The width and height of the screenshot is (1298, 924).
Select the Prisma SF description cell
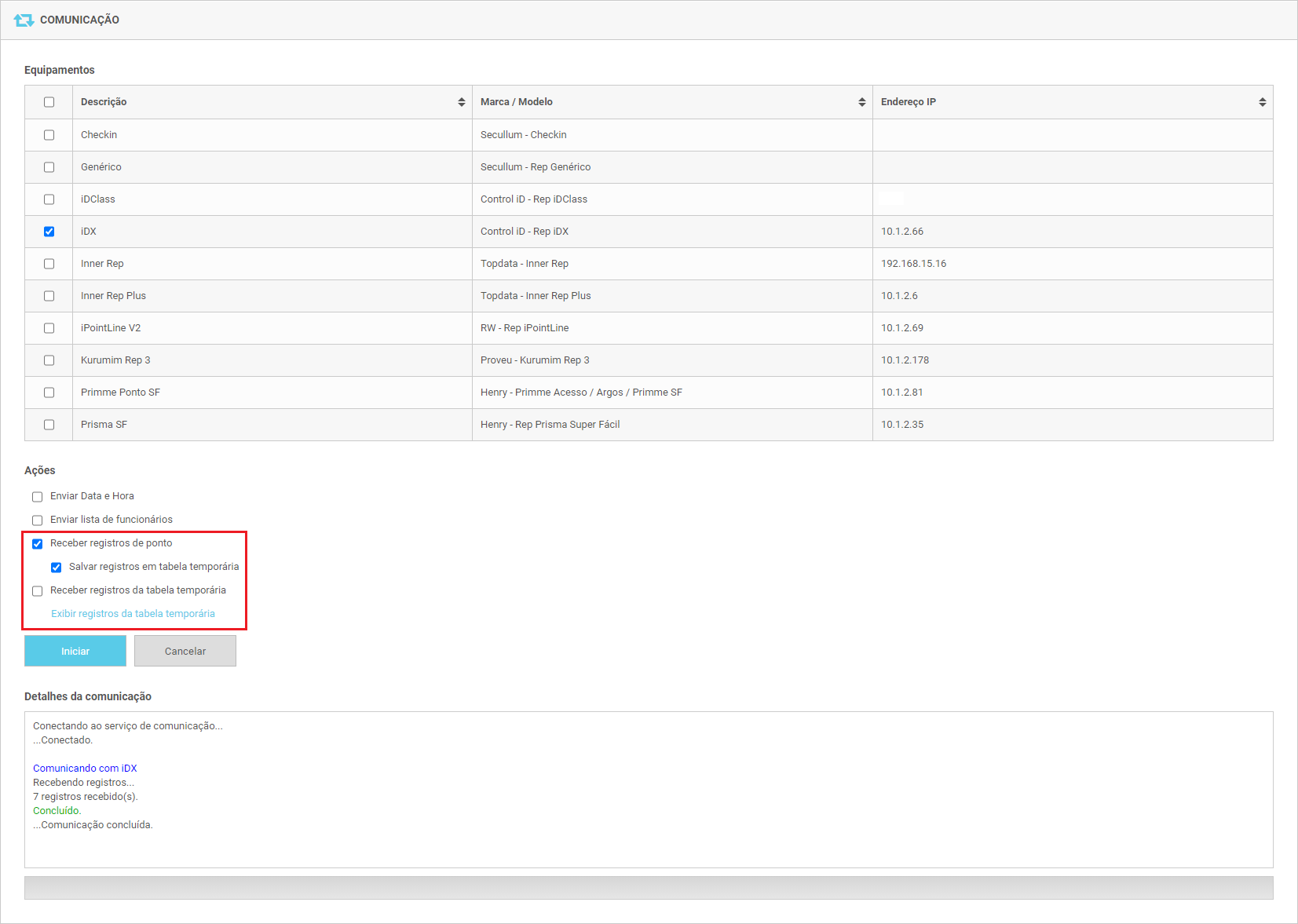click(x=272, y=425)
